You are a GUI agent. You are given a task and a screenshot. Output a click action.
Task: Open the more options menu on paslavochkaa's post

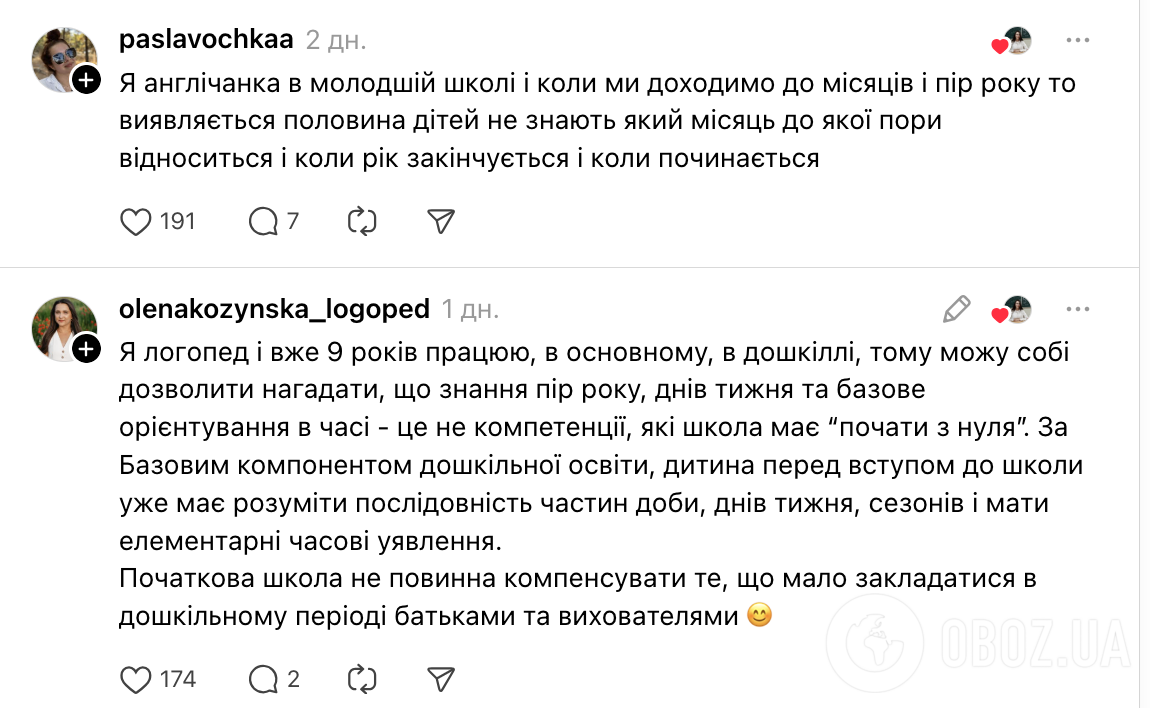1077,40
